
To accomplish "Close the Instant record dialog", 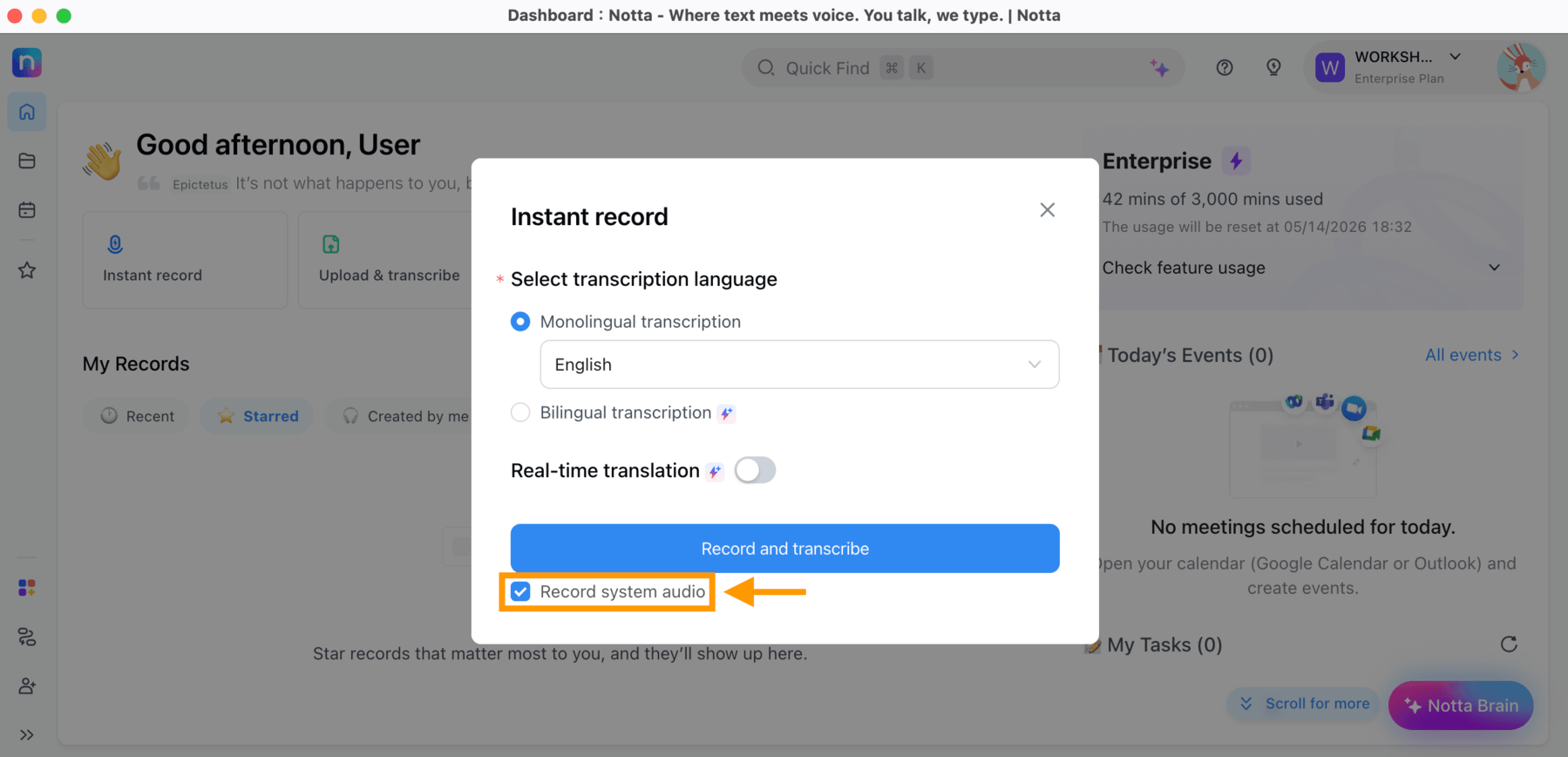I will click(1048, 210).
